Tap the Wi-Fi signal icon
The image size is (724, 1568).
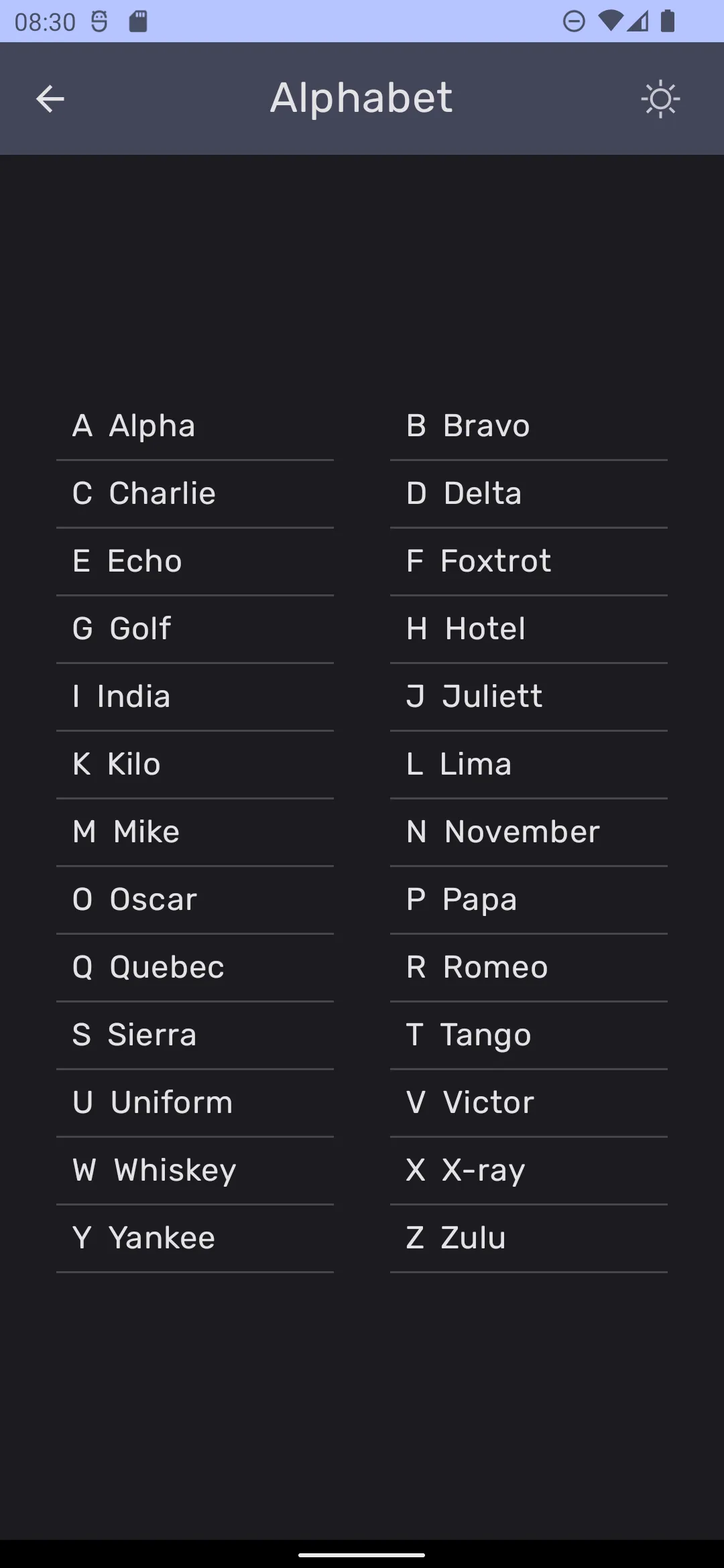click(609, 21)
